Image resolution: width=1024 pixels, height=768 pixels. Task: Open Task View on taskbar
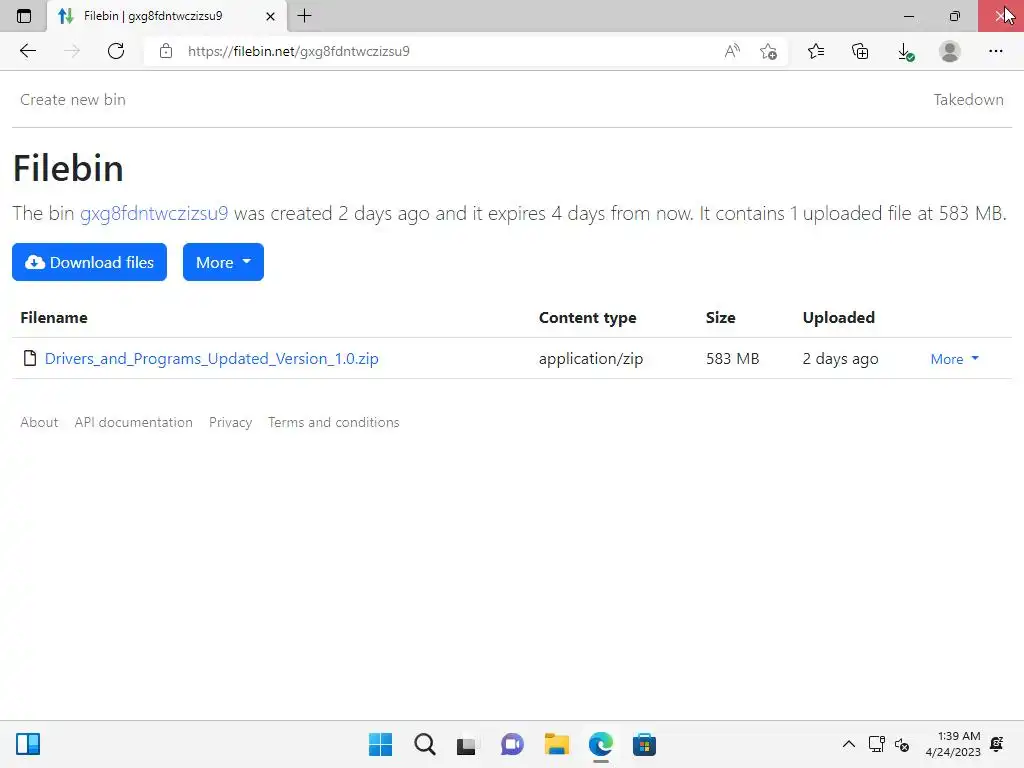coord(466,745)
